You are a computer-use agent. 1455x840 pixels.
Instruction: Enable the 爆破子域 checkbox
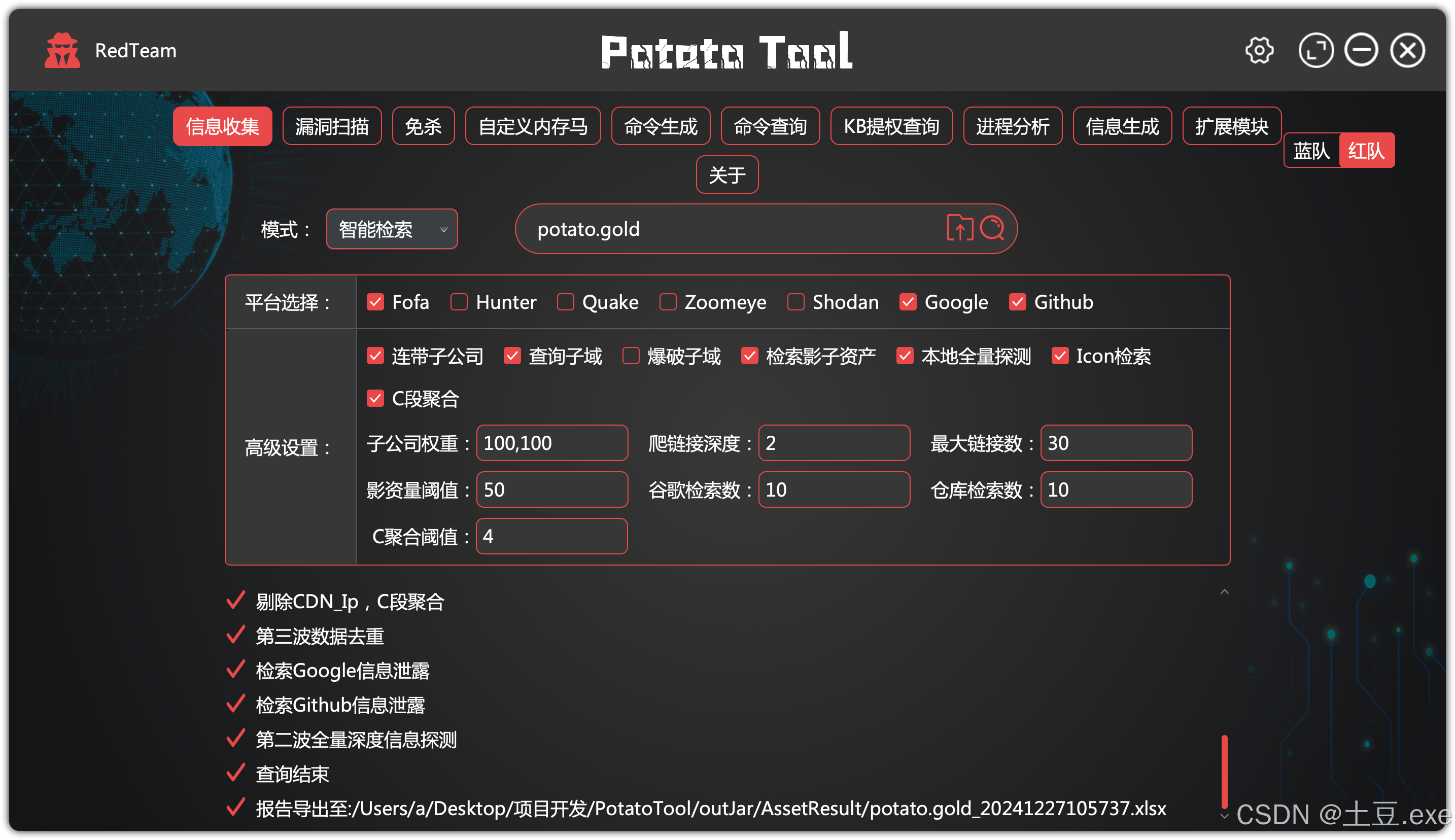click(631, 356)
